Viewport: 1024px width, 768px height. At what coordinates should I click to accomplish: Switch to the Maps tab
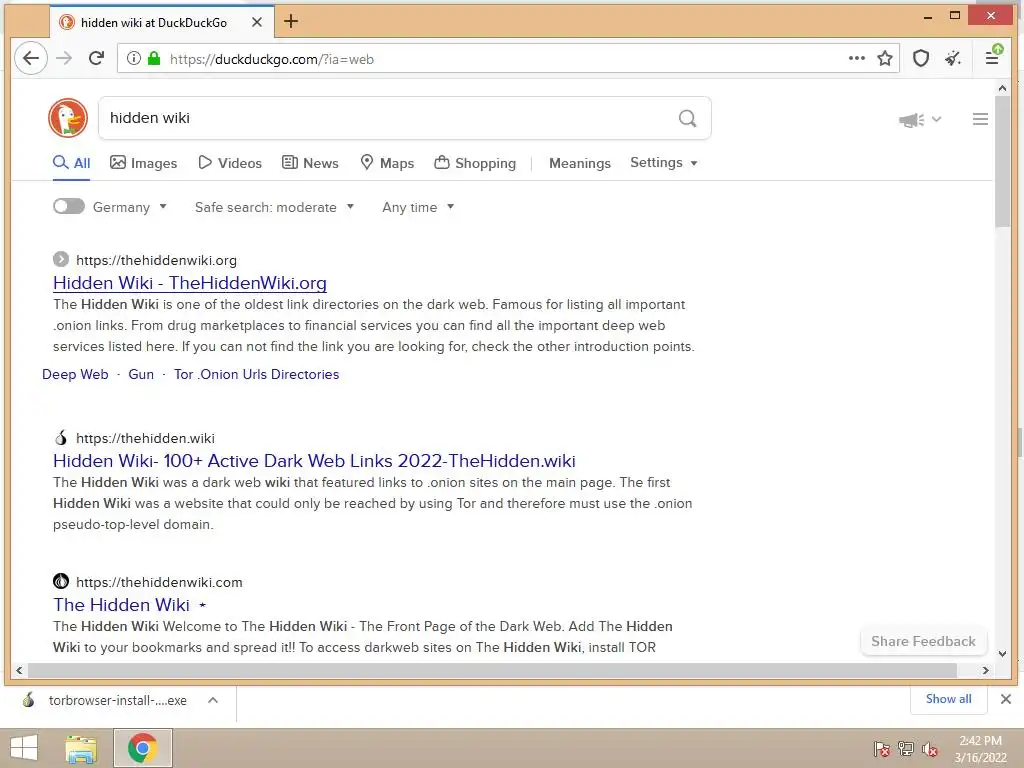(x=387, y=163)
